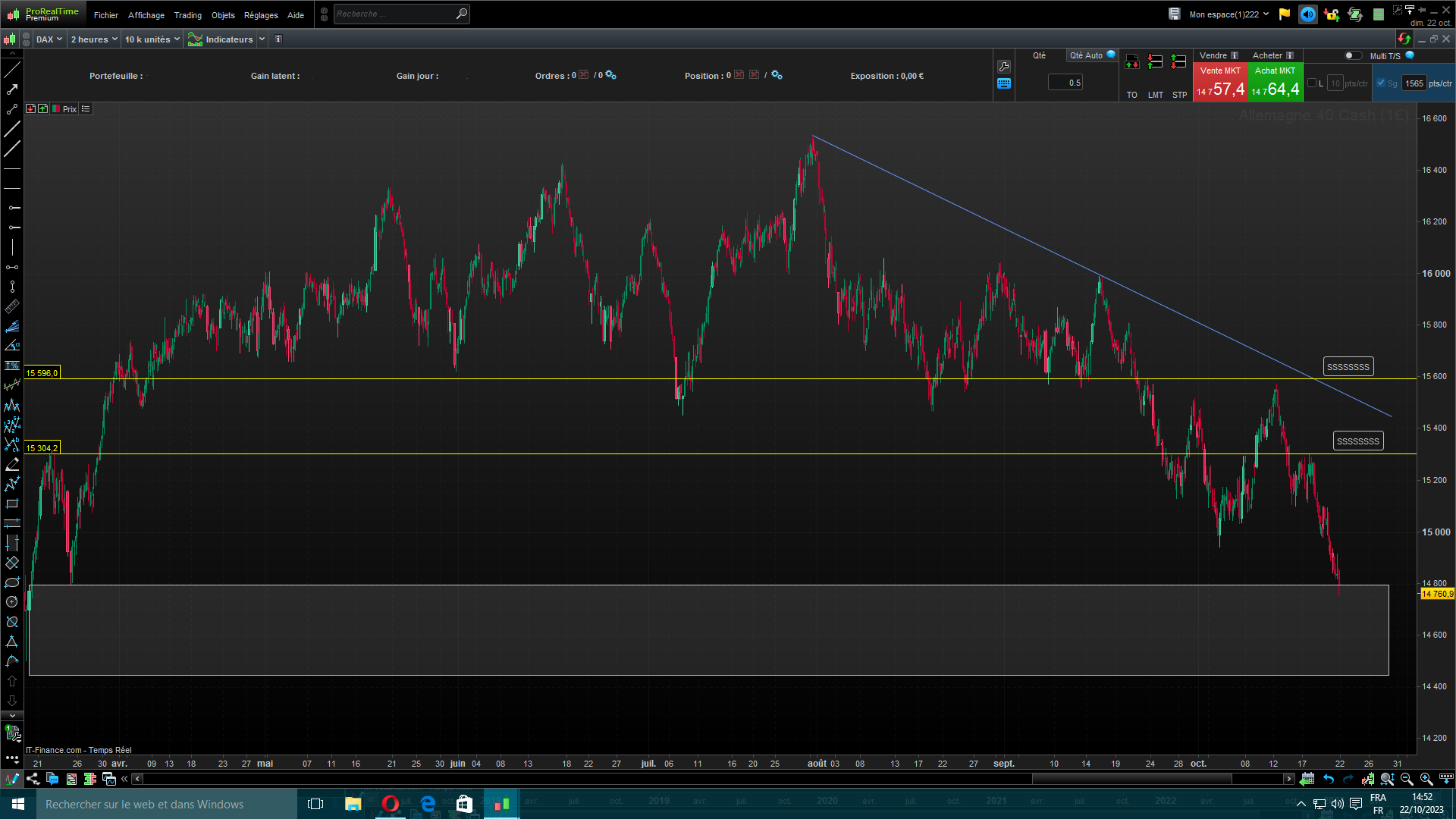Select the Elliott wave numbering tool
This screenshot has width=1456, height=819.
12,425
